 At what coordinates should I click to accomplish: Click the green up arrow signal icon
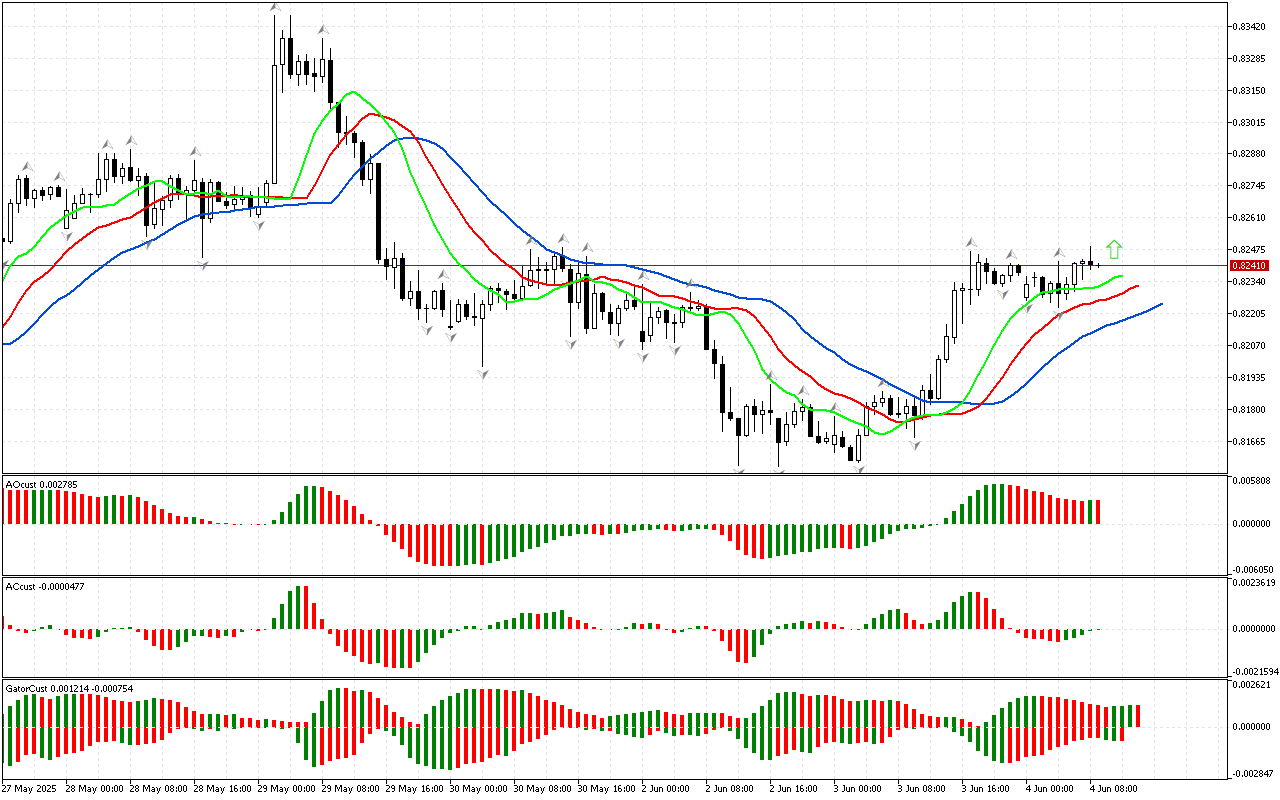[x=1115, y=249]
